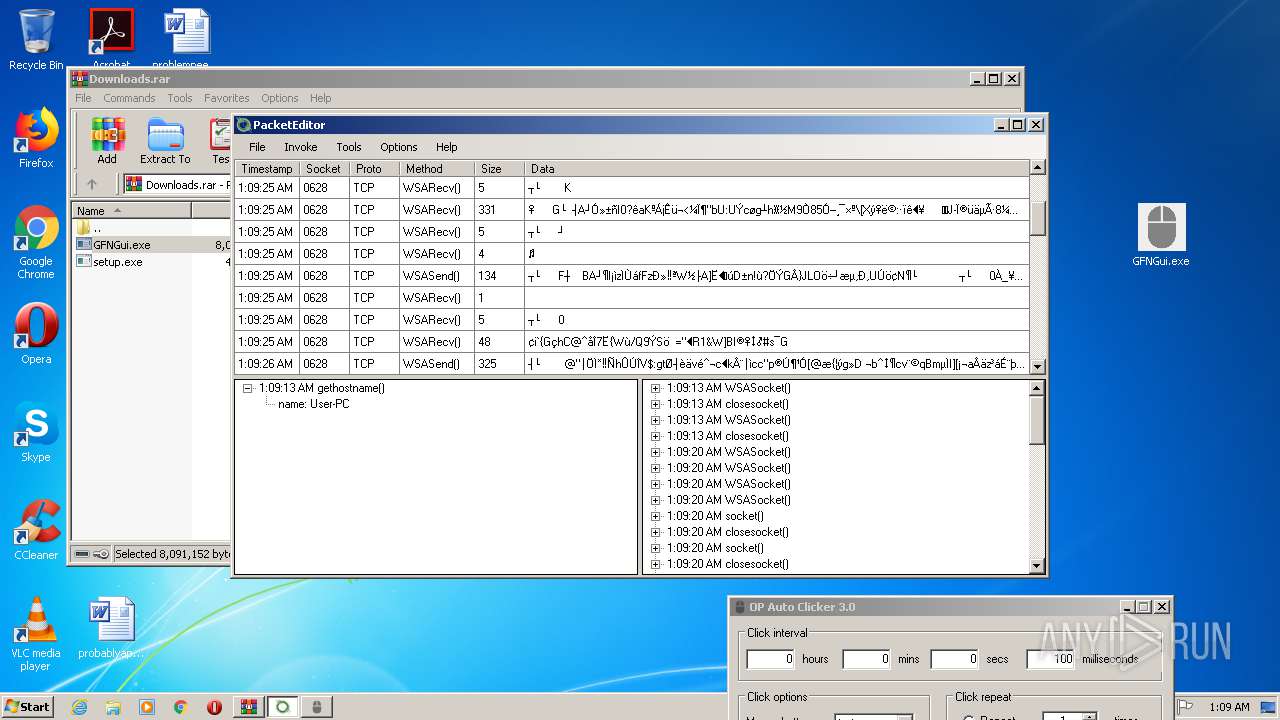This screenshot has width=1280, height=720.
Task: Switch to the OP Auto Clicker taskbar button
Action: 317,707
